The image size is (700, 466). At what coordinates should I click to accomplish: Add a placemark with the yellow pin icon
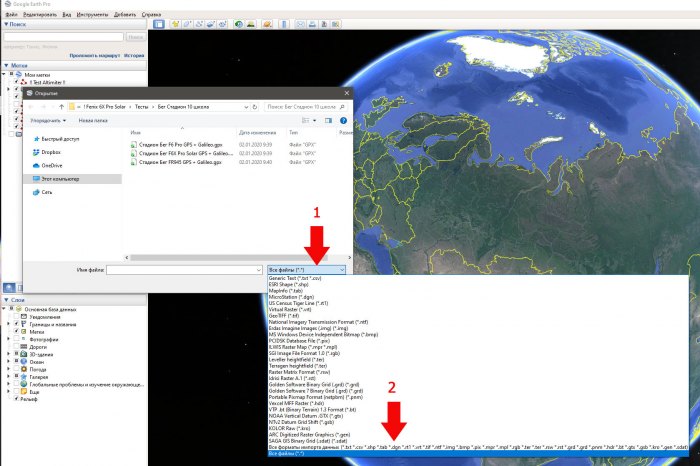(x=175, y=24)
